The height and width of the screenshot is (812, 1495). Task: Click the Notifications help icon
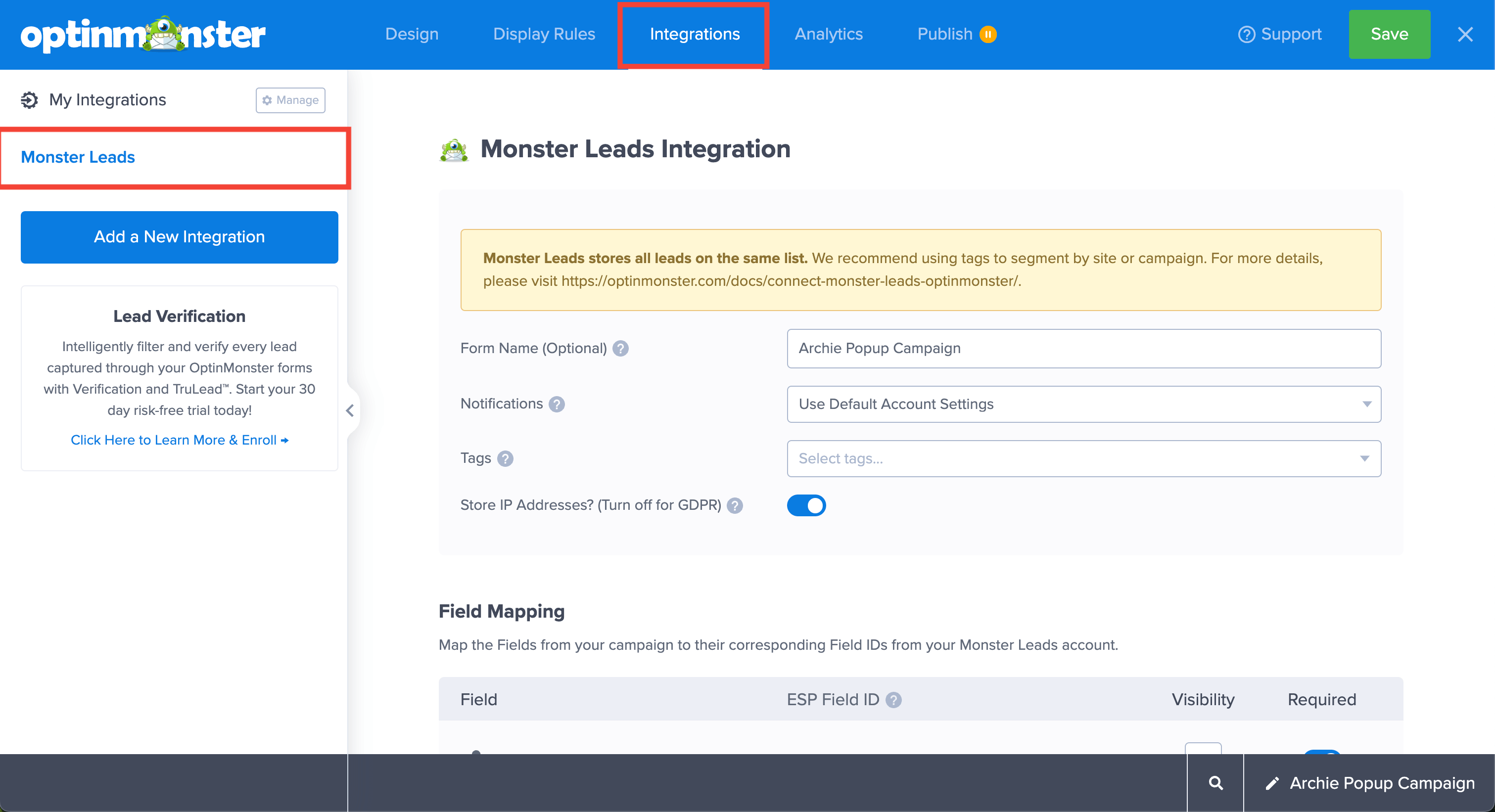(557, 404)
